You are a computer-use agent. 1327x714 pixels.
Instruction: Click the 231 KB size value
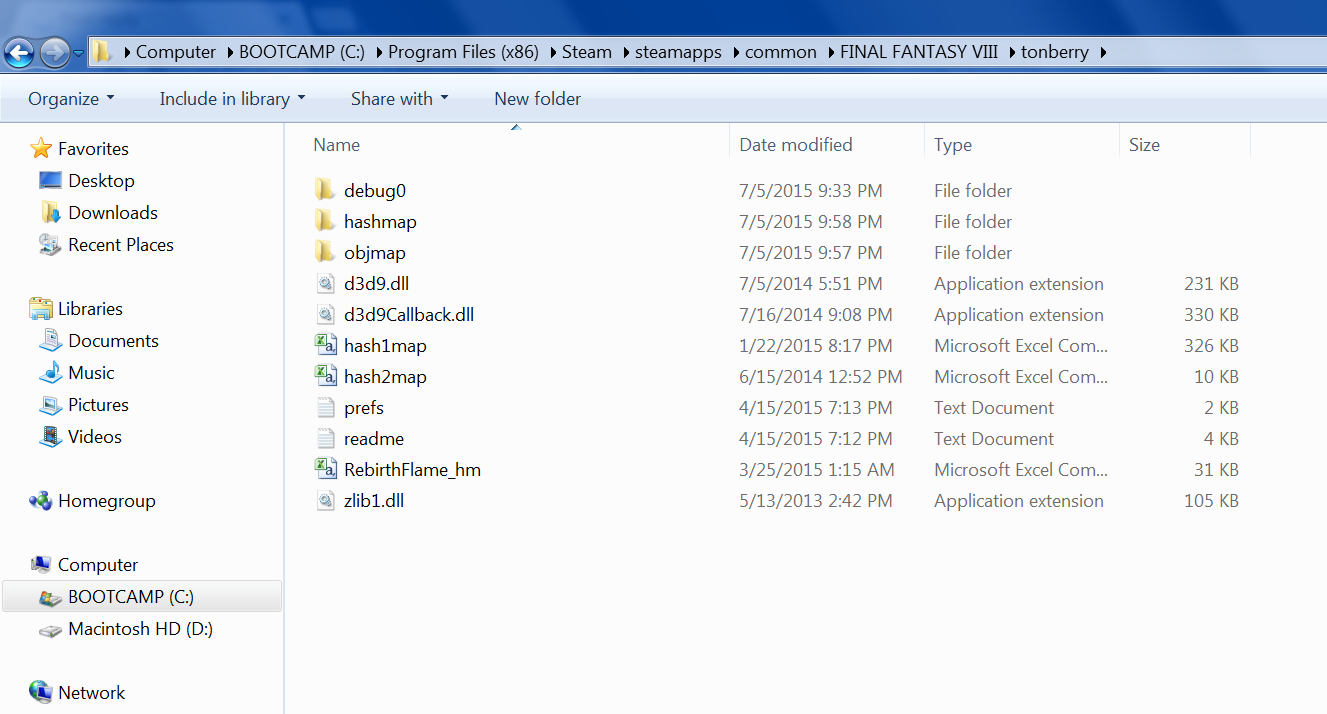click(x=1211, y=283)
